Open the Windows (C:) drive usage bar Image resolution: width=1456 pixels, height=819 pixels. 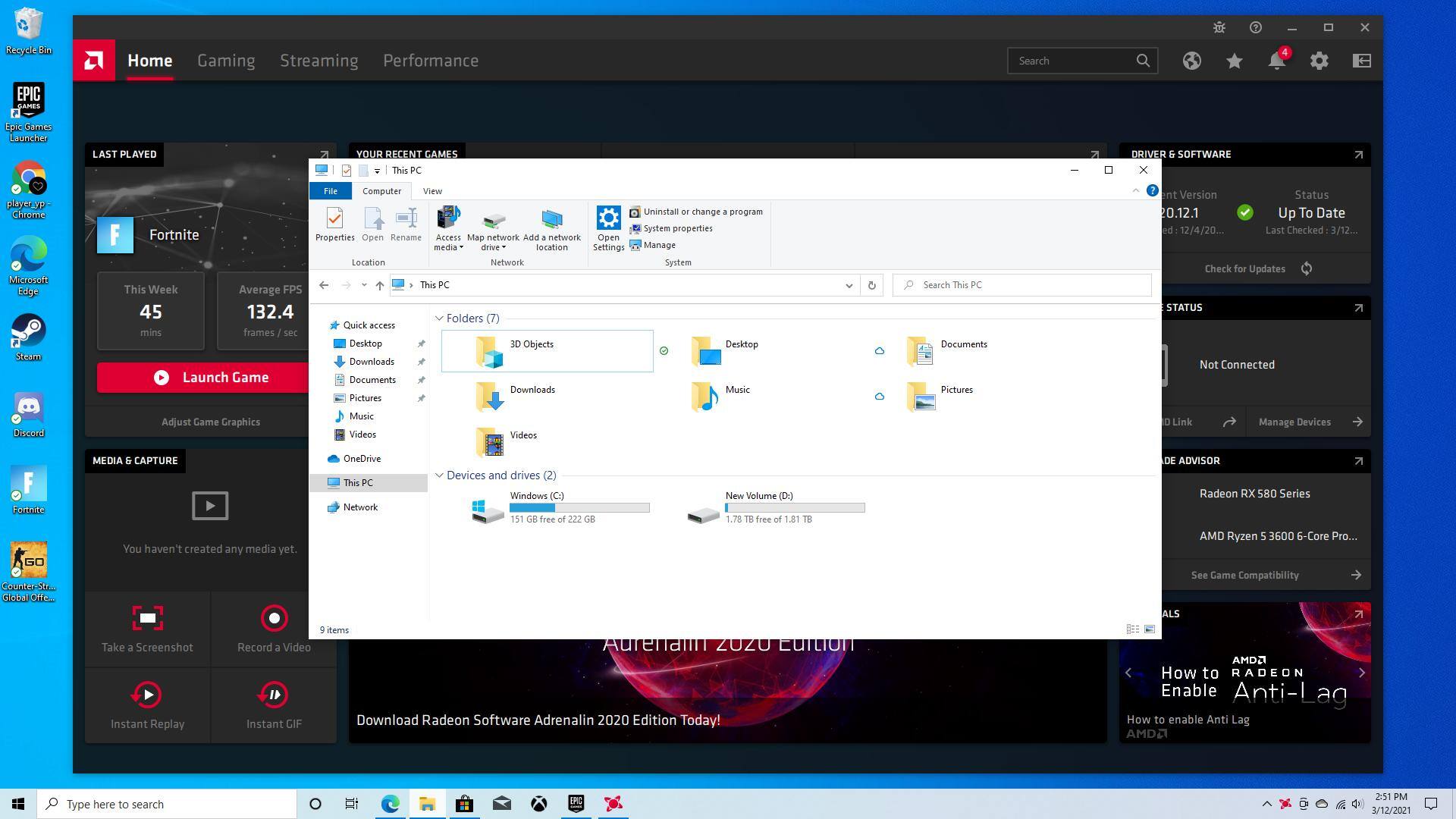(579, 507)
